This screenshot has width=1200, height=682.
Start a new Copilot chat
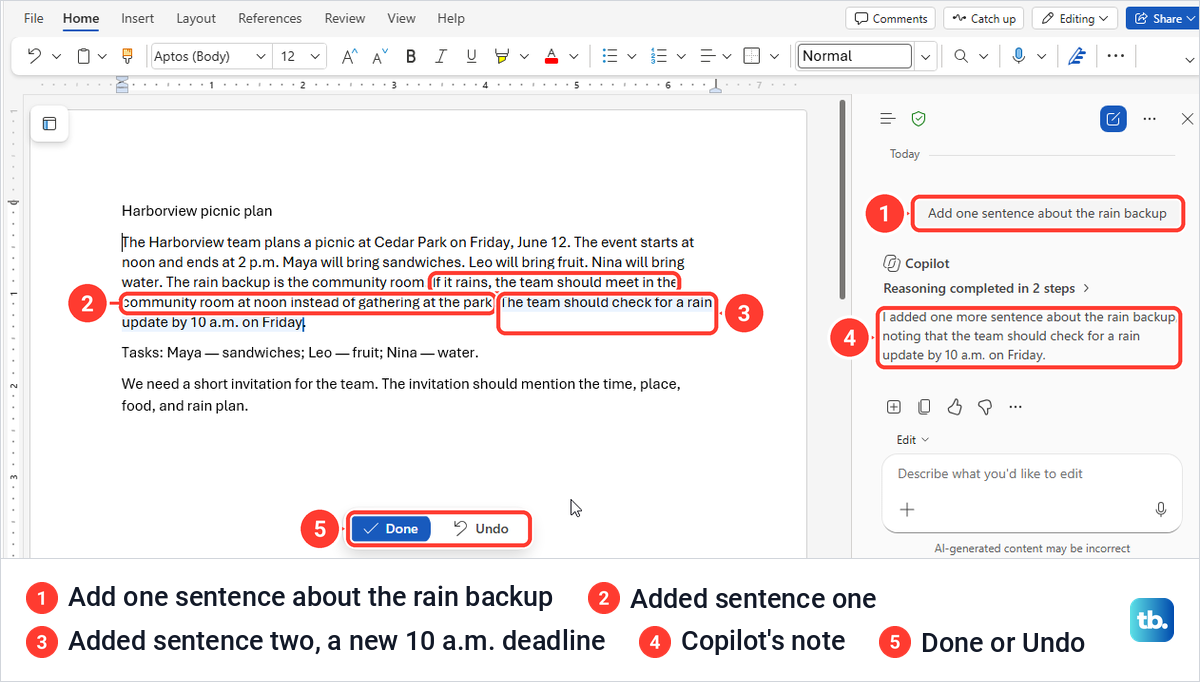[x=1112, y=119]
